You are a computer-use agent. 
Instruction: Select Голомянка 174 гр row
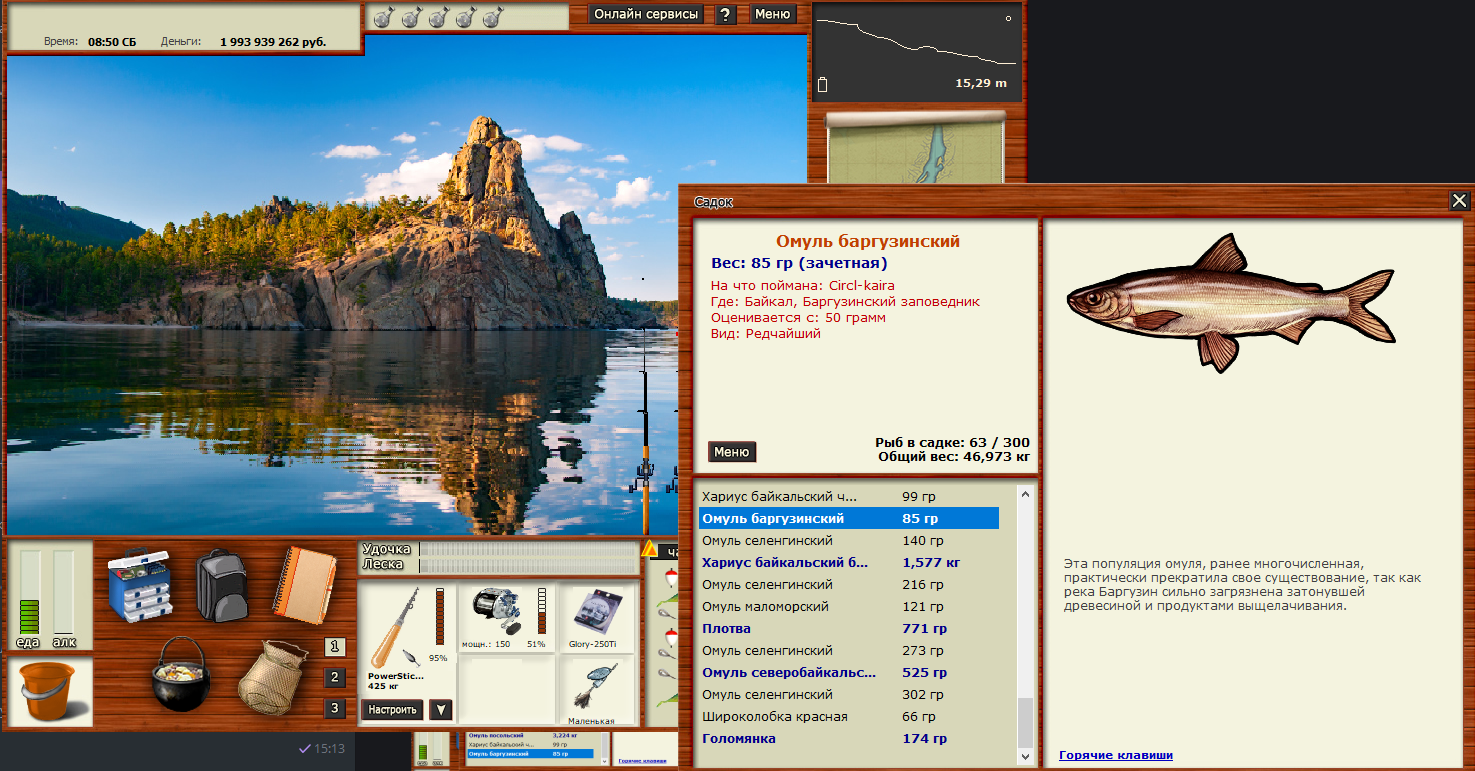pyautogui.click(x=848, y=739)
